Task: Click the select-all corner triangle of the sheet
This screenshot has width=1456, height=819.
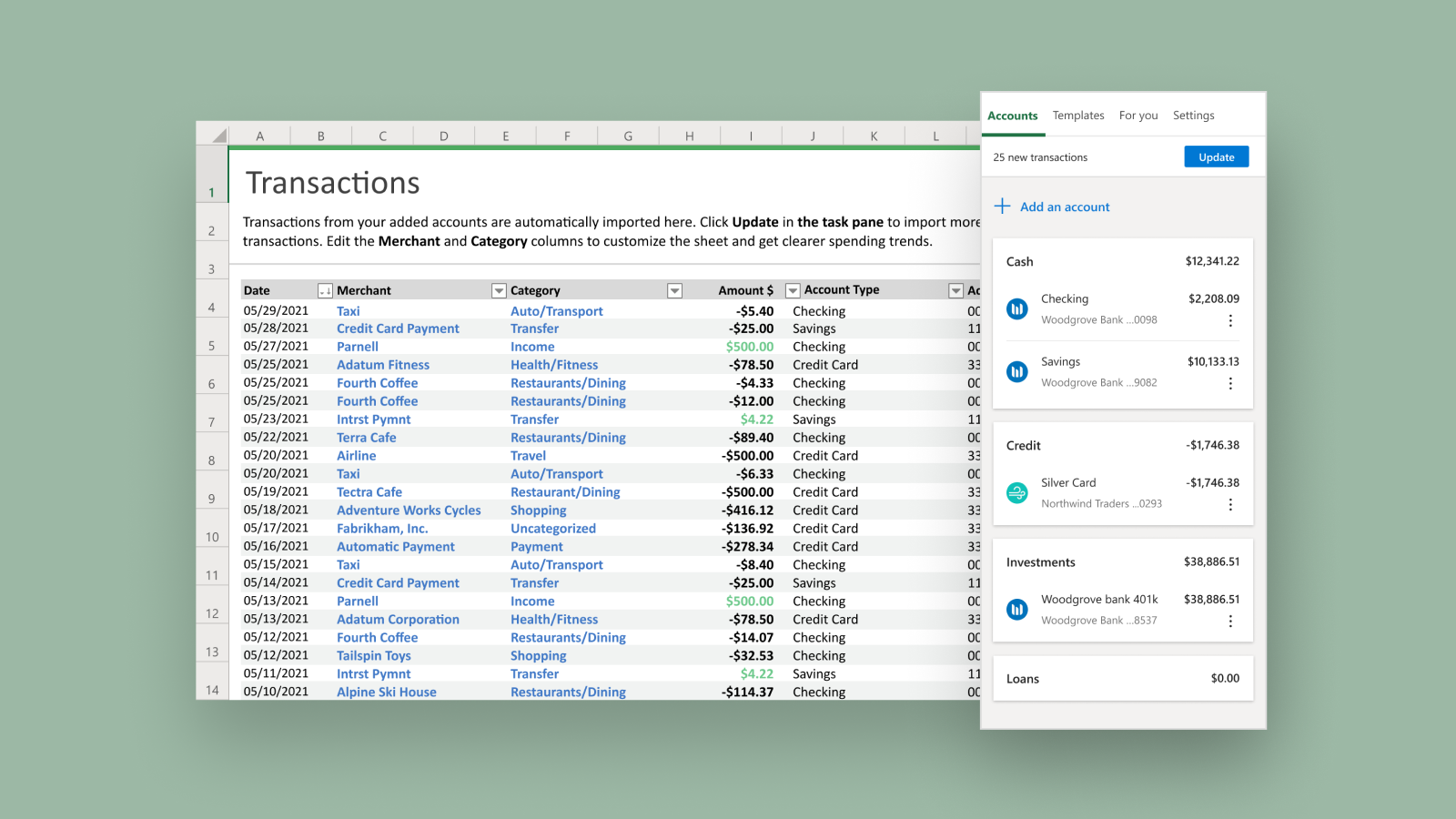Action: pyautogui.click(x=218, y=136)
